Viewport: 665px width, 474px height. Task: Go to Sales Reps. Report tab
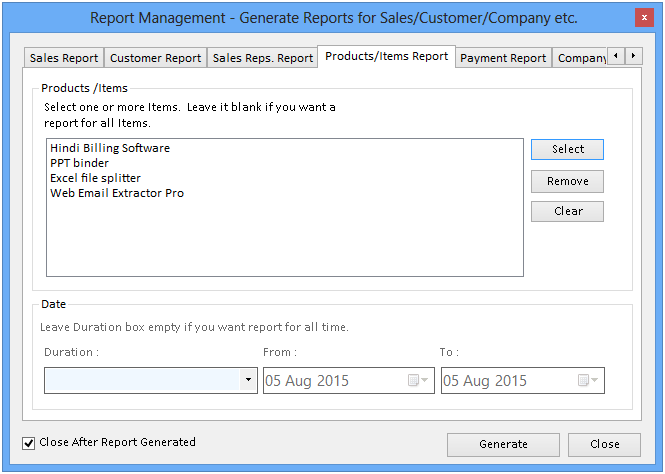click(263, 58)
